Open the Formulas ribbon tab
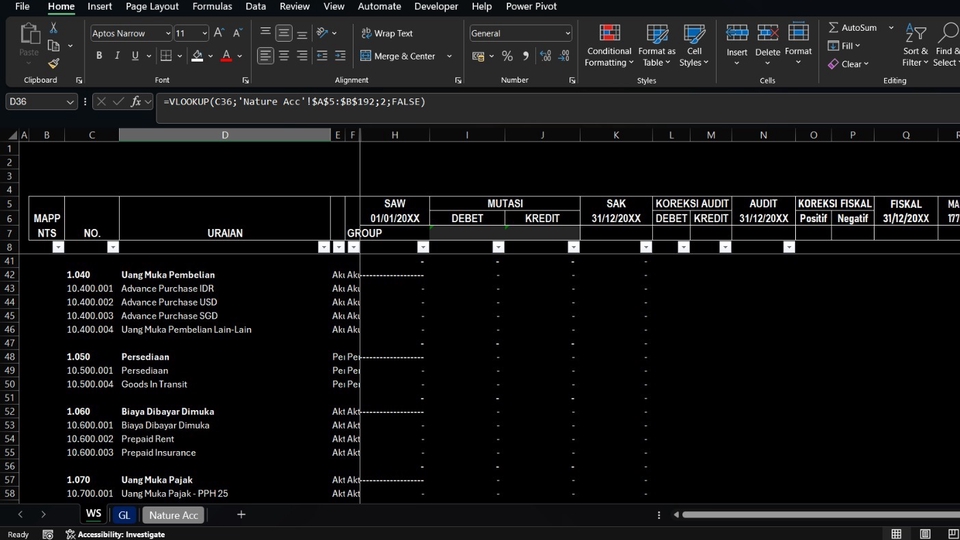 (212, 7)
